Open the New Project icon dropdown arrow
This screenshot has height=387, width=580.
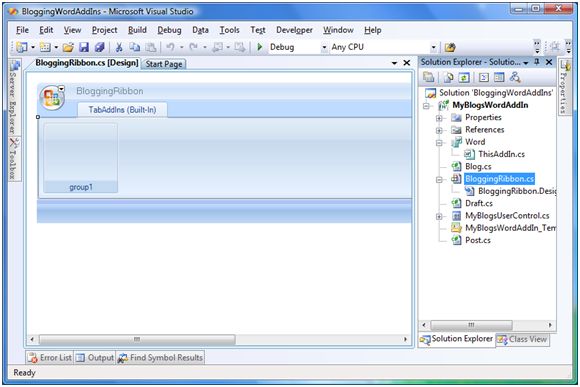[33, 47]
